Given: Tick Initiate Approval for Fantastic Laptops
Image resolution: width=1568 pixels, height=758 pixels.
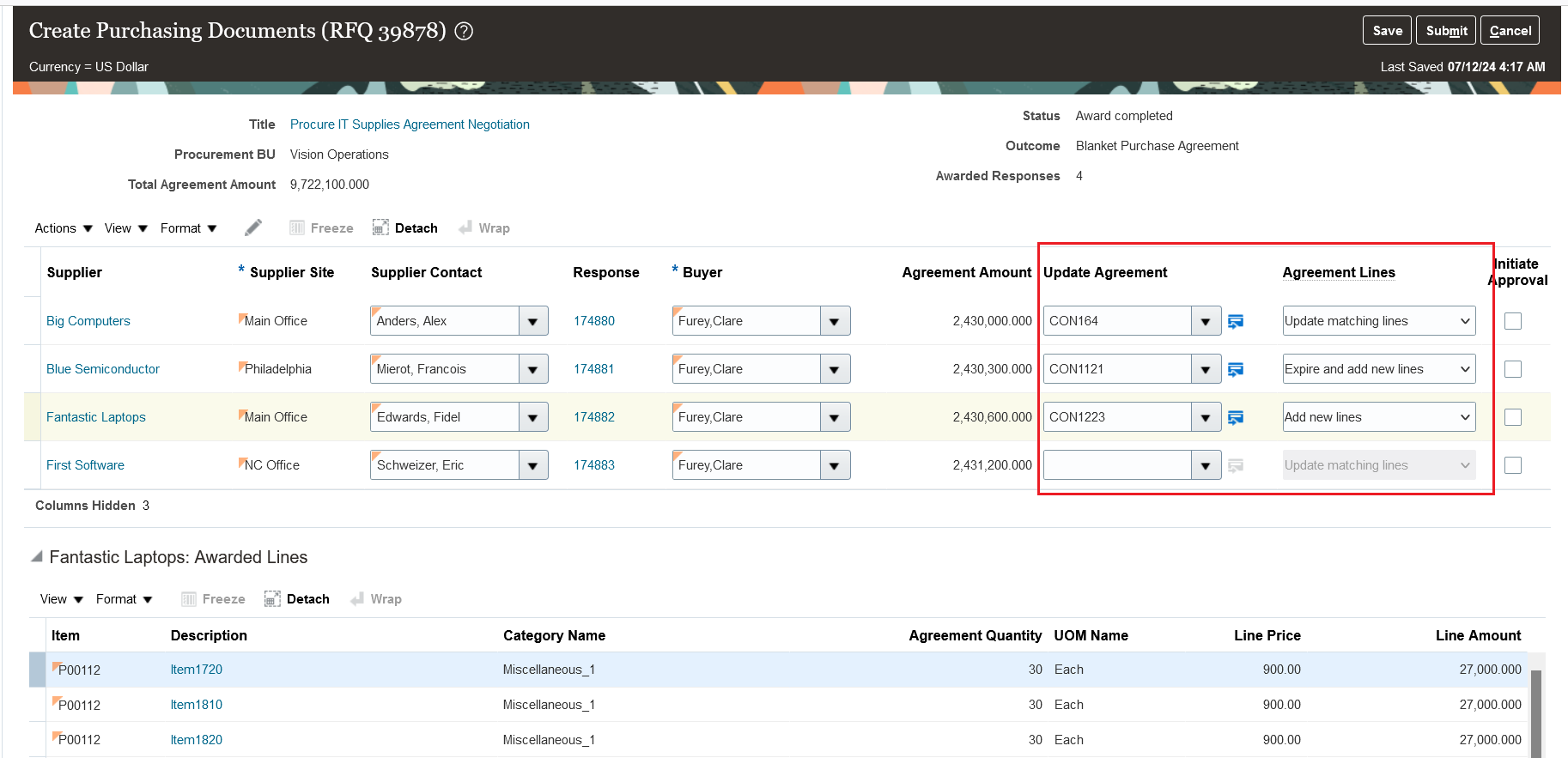Looking at the screenshot, I should pos(1513,417).
